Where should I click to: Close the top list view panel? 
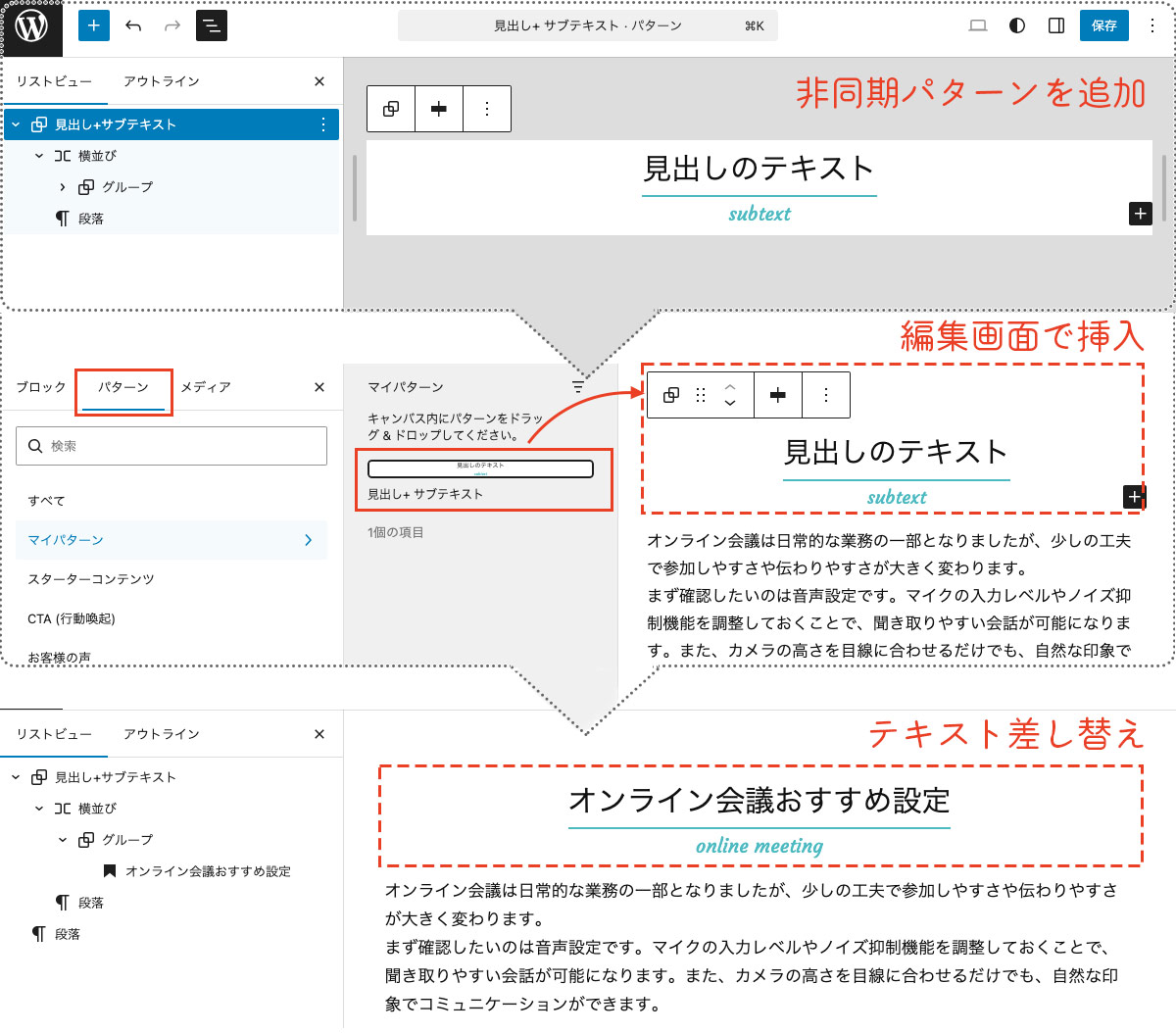click(319, 81)
